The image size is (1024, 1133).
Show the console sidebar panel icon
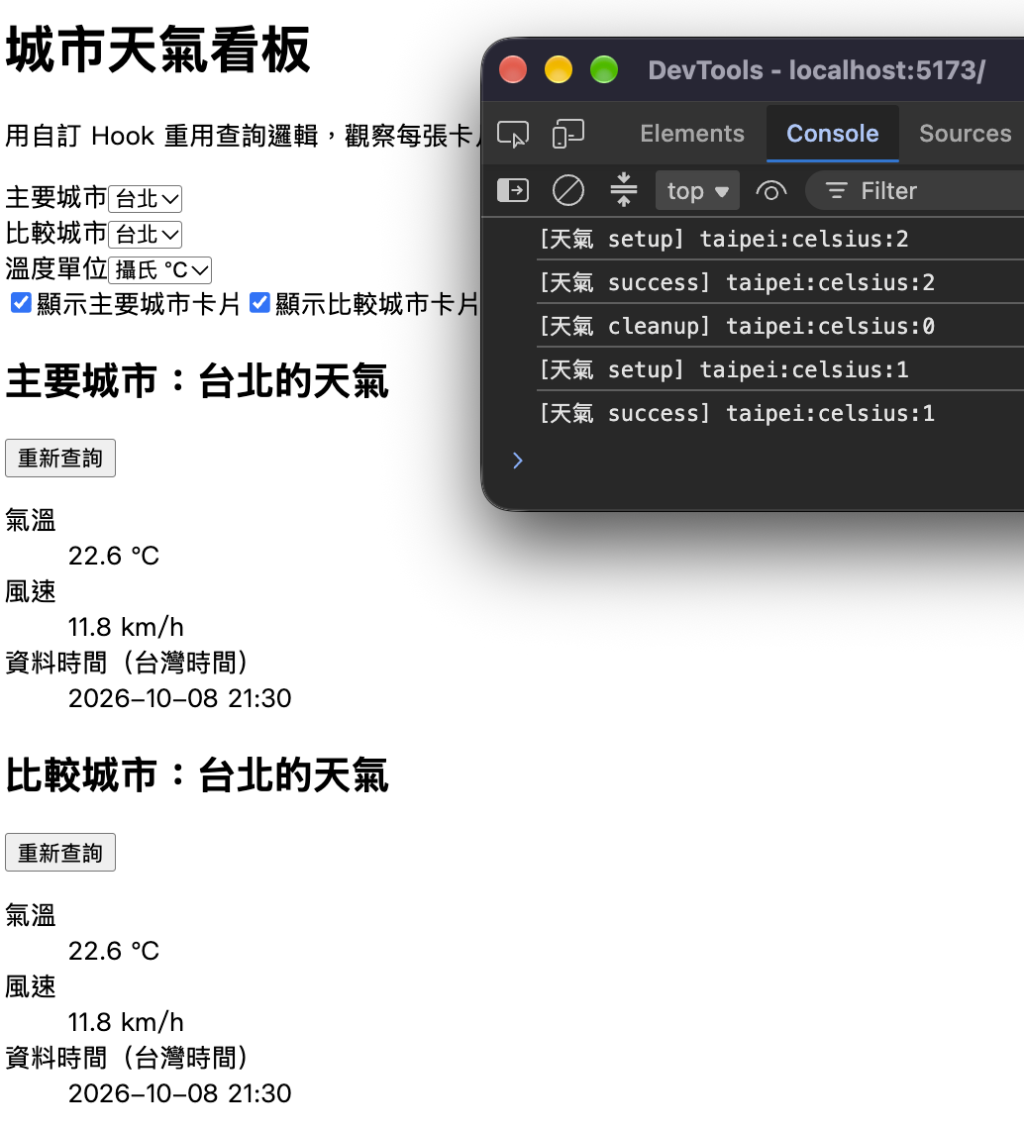513,191
